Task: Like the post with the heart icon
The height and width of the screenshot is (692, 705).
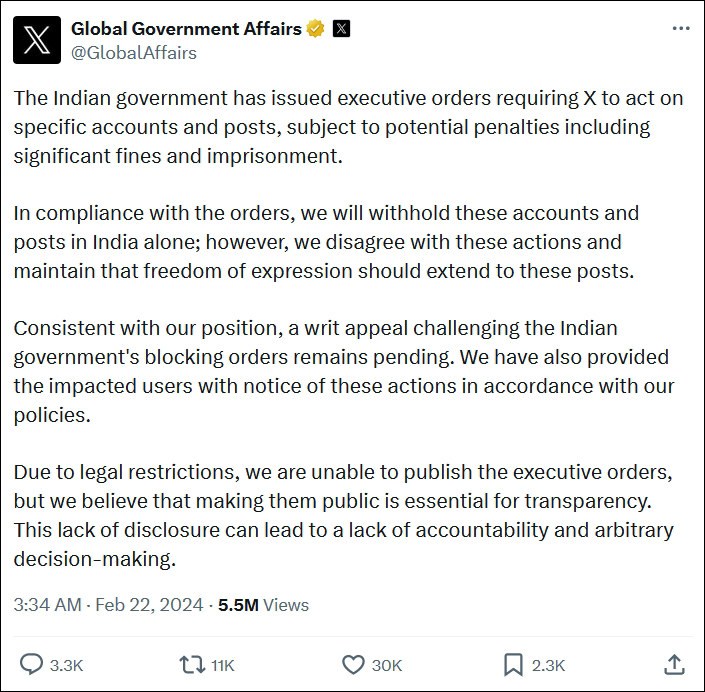Action: 353,664
